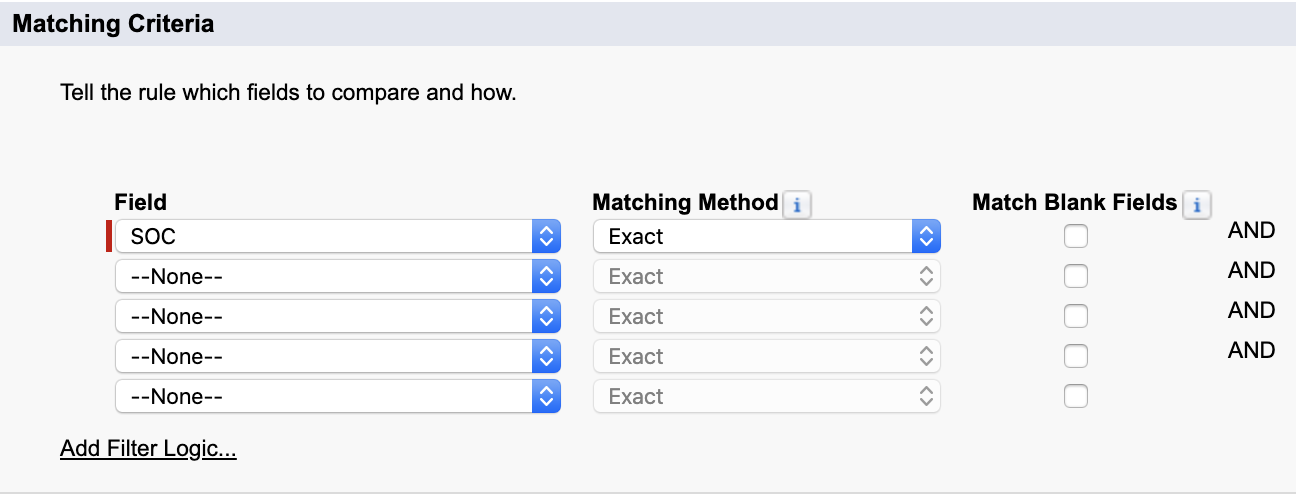Click the Matching Method info icon
The height and width of the screenshot is (494, 1296).
[x=797, y=205]
